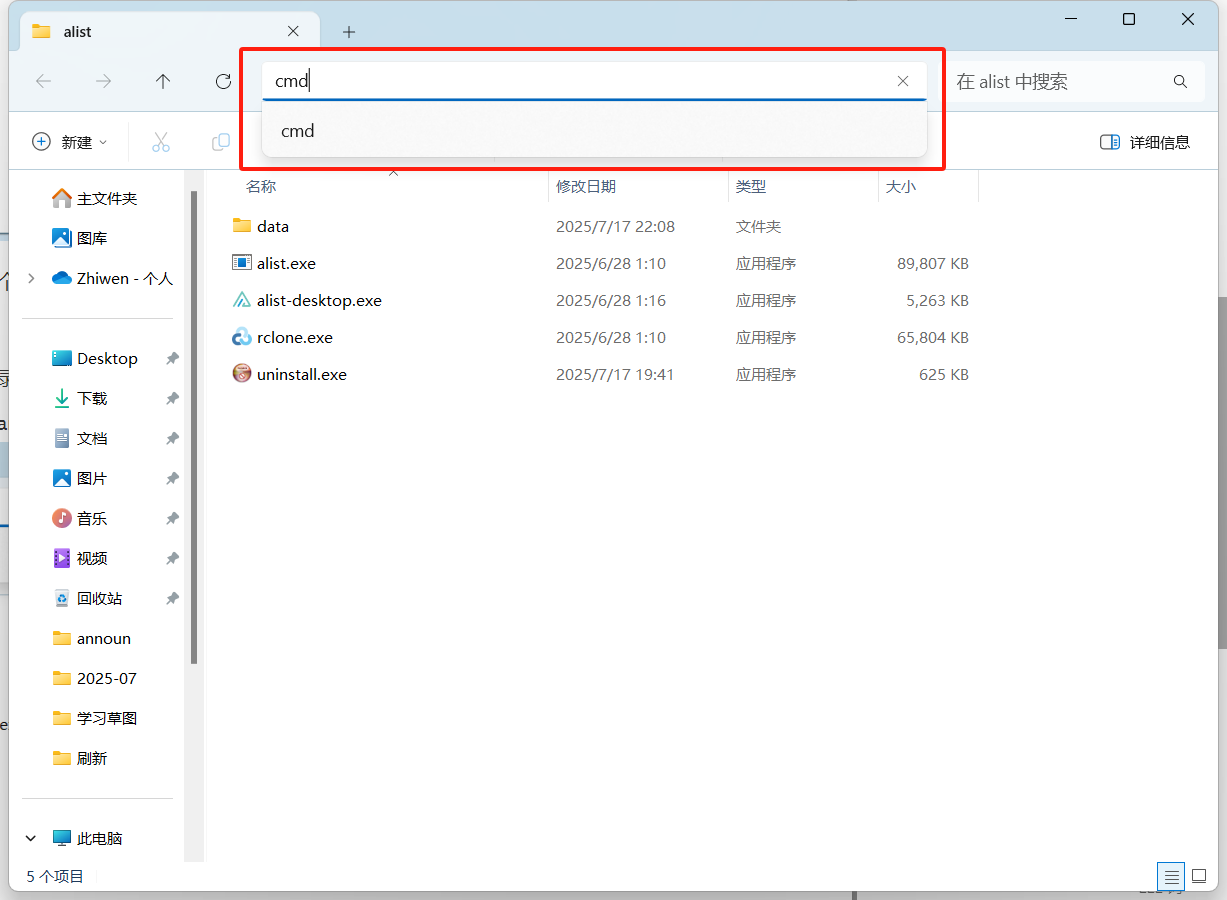Collapse the 此电脑 node
This screenshot has width=1227, height=900.
tap(31, 838)
